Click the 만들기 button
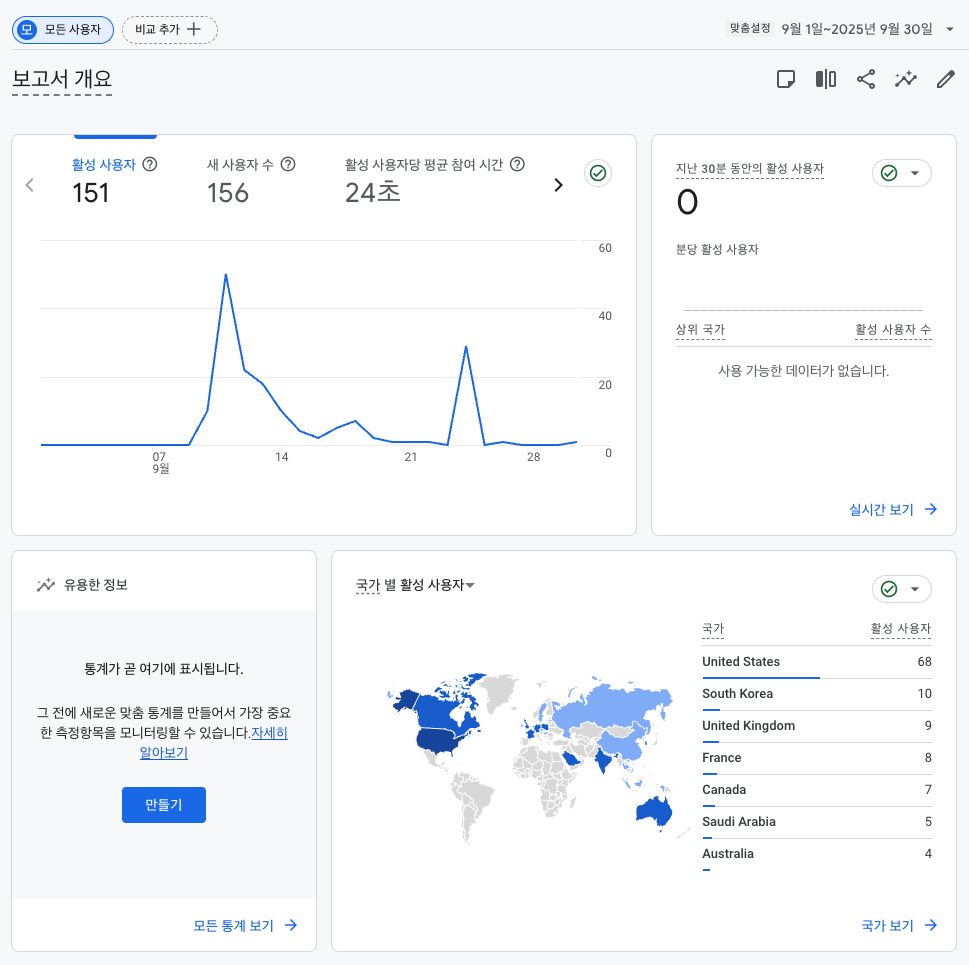This screenshot has width=969, height=965. point(163,804)
